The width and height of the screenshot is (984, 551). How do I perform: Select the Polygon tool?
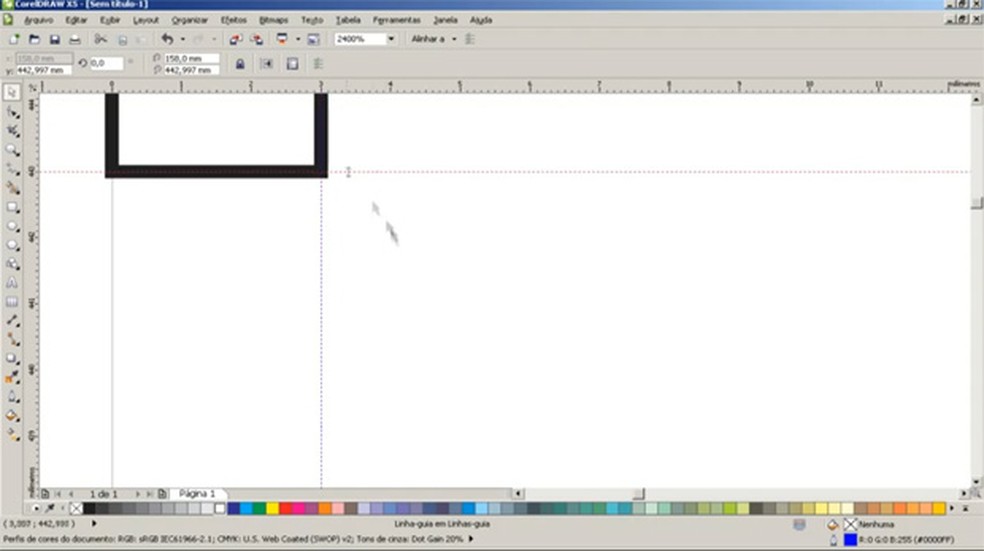12,245
